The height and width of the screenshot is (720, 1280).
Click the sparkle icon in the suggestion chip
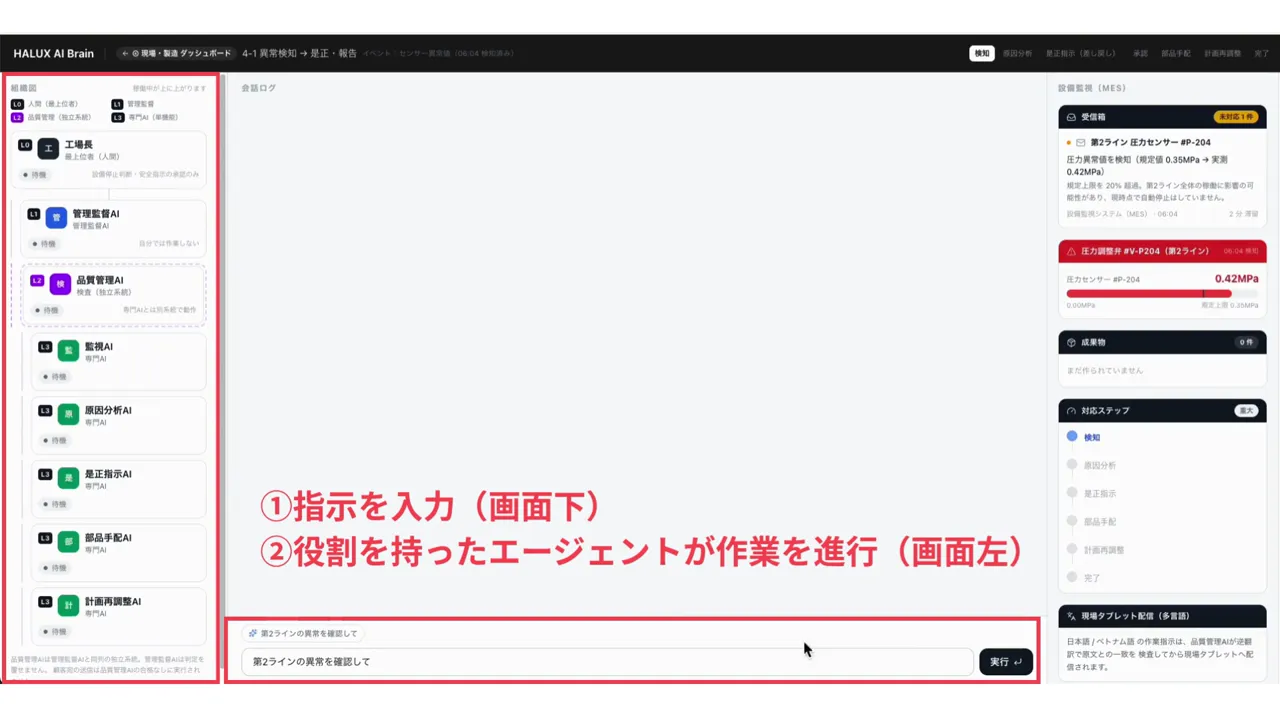(x=253, y=633)
